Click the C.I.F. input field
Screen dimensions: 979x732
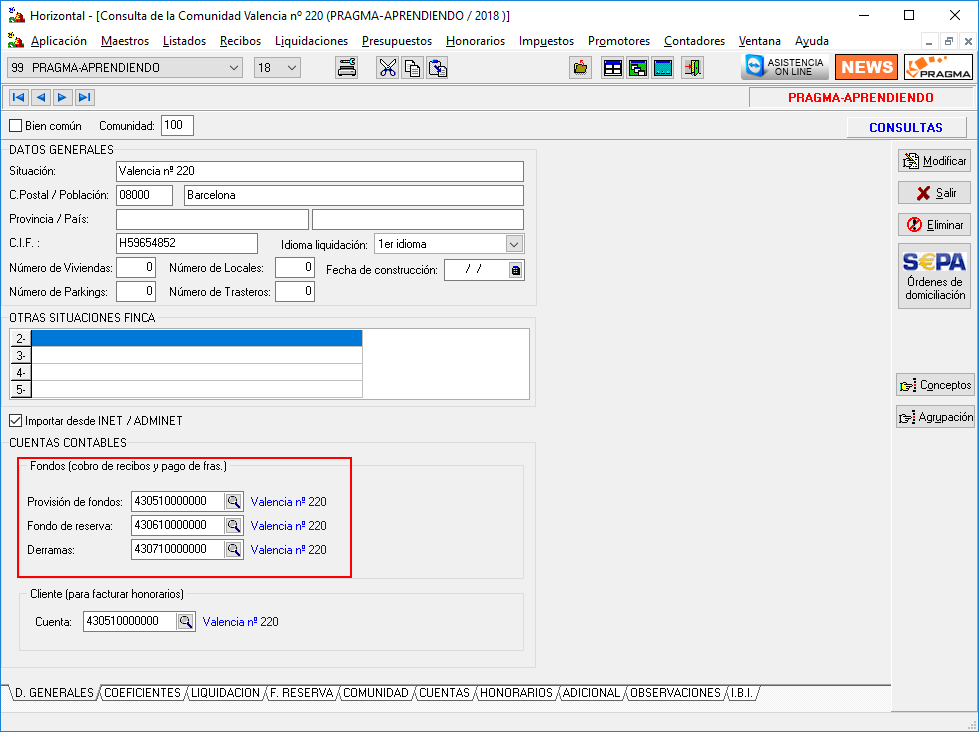tap(187, 243)
